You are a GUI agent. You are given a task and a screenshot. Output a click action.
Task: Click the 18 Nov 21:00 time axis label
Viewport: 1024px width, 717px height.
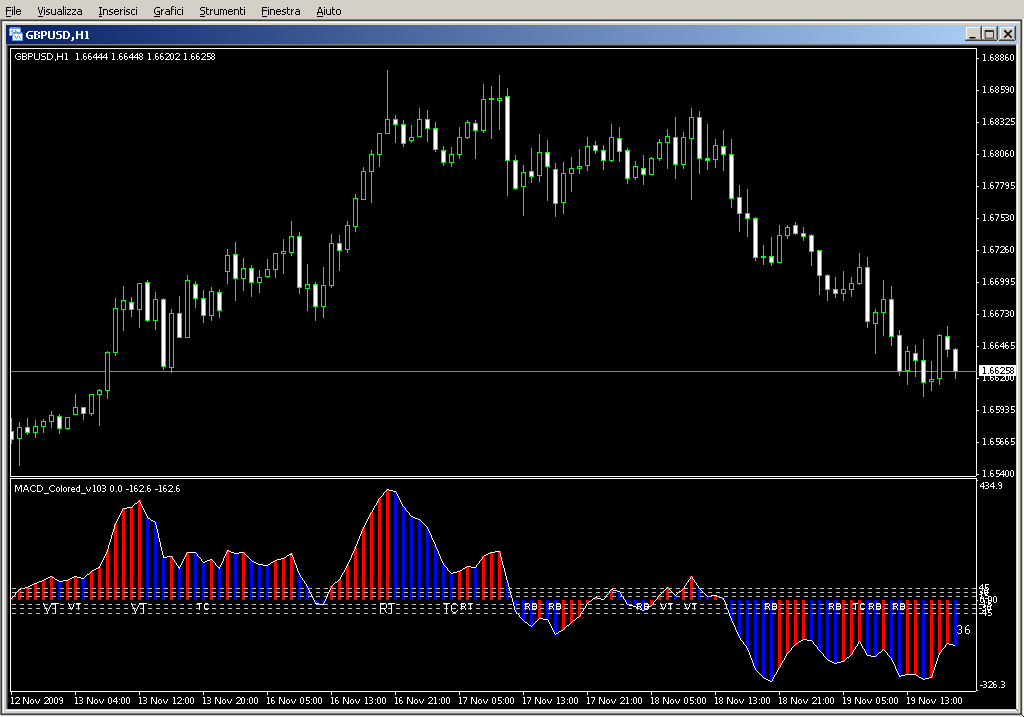click(806, 701)
